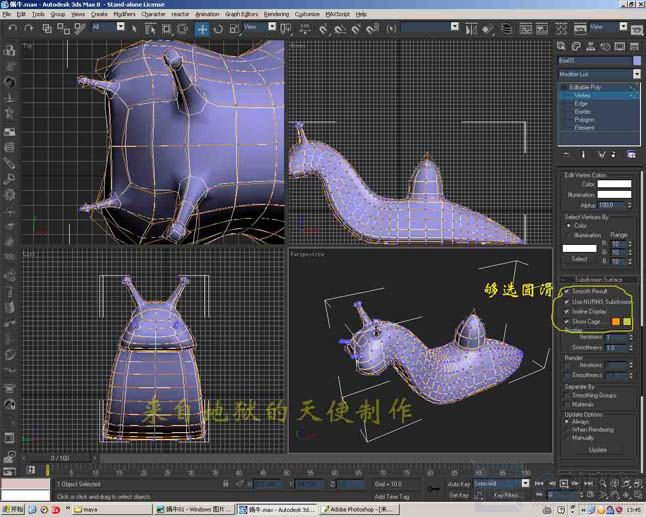Enable Separate By Materials checkbox
Screen dimensions: 646x517
(568, 405)
